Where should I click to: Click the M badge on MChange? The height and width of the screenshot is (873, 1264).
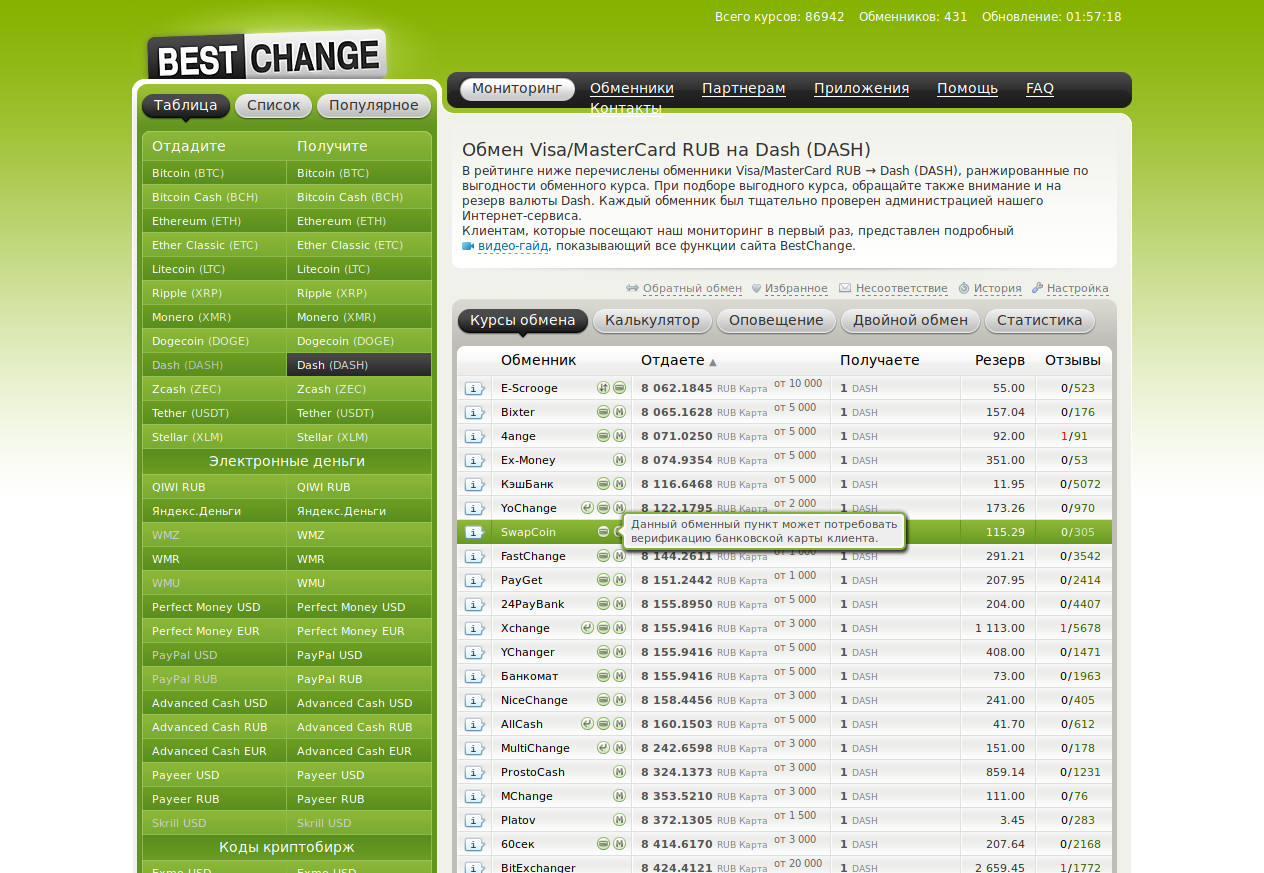620,796
